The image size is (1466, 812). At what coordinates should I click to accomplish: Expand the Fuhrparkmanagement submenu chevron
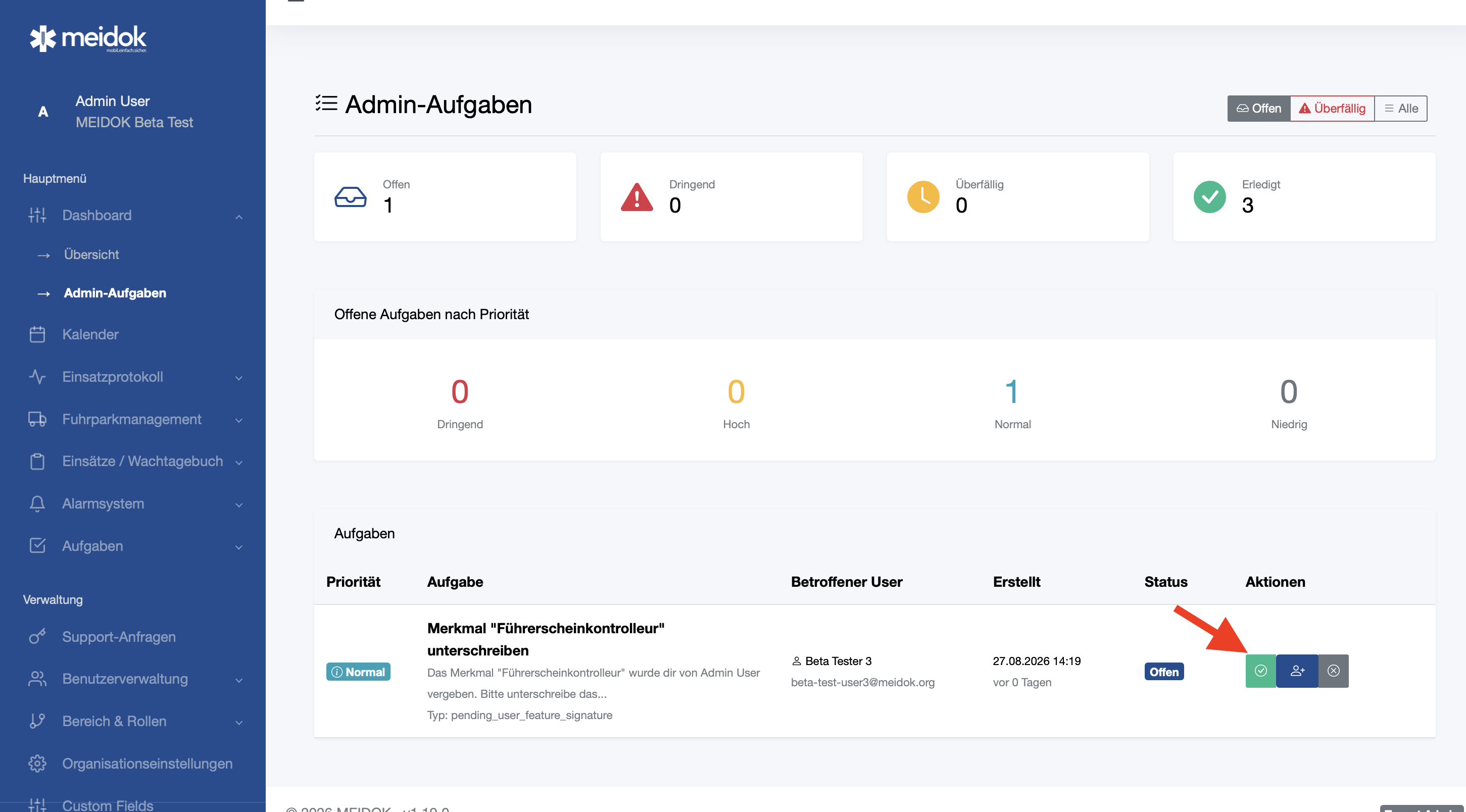pyautogui.click(x=239, y=421)
